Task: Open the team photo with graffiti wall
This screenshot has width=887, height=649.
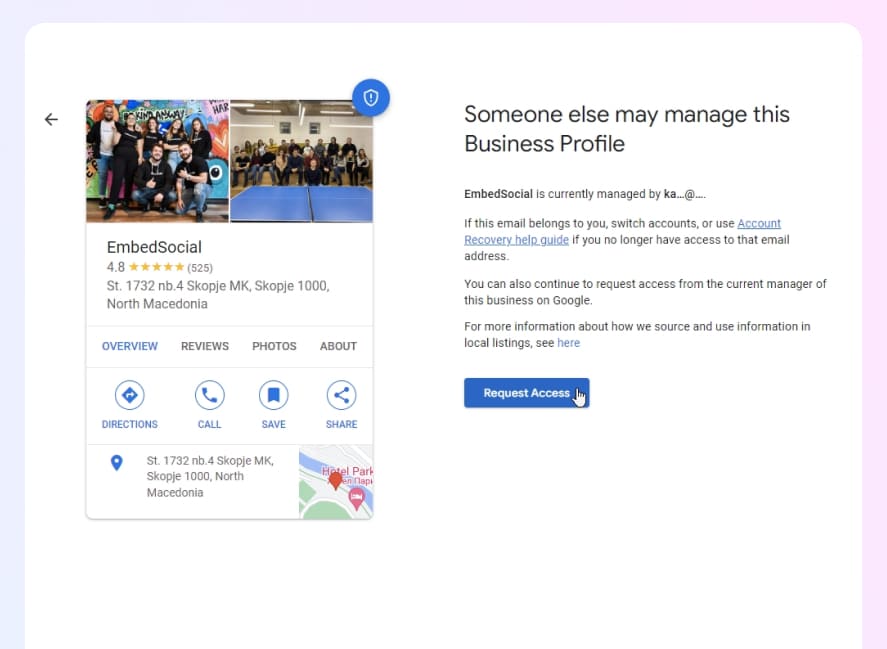Action: (x=158, y=161)
